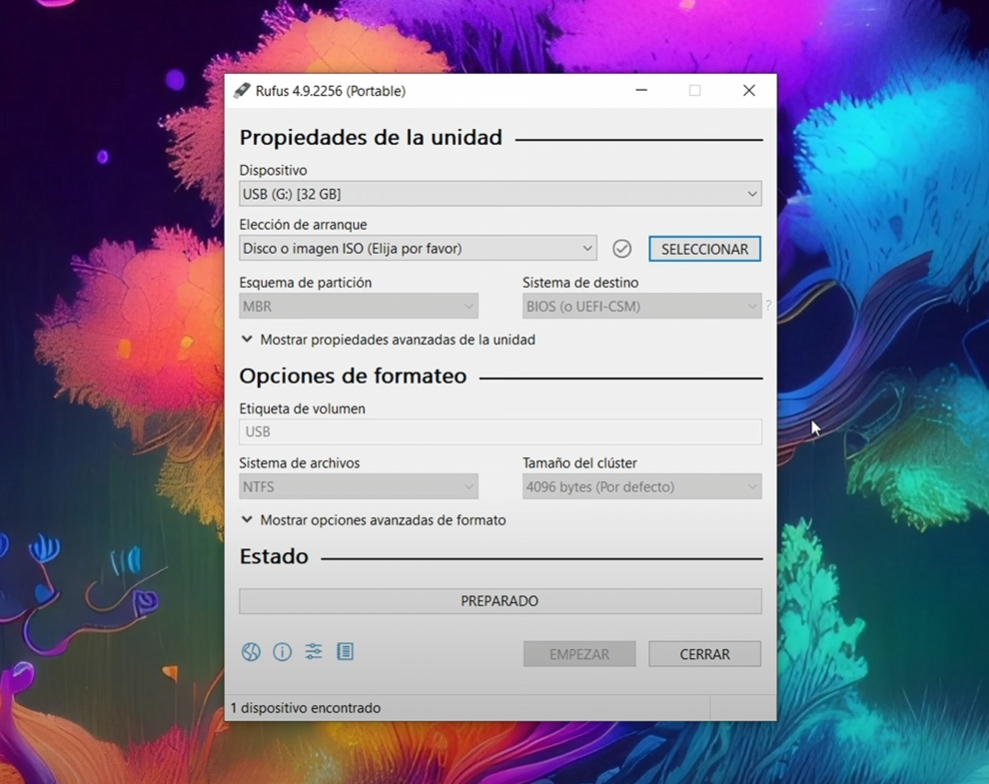Open the Tamaño del clúster dropdown
Viewport: 989px width, 784px height.
[642, 487]
